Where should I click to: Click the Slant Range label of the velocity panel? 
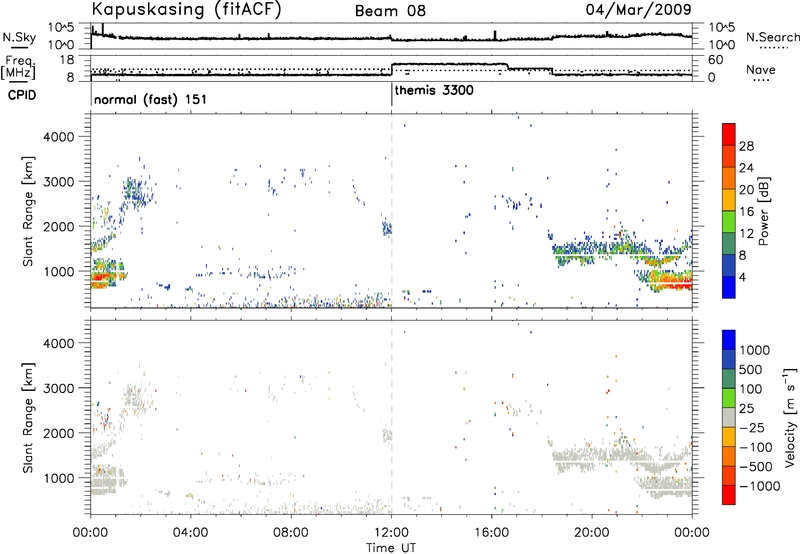click(28, 417)
